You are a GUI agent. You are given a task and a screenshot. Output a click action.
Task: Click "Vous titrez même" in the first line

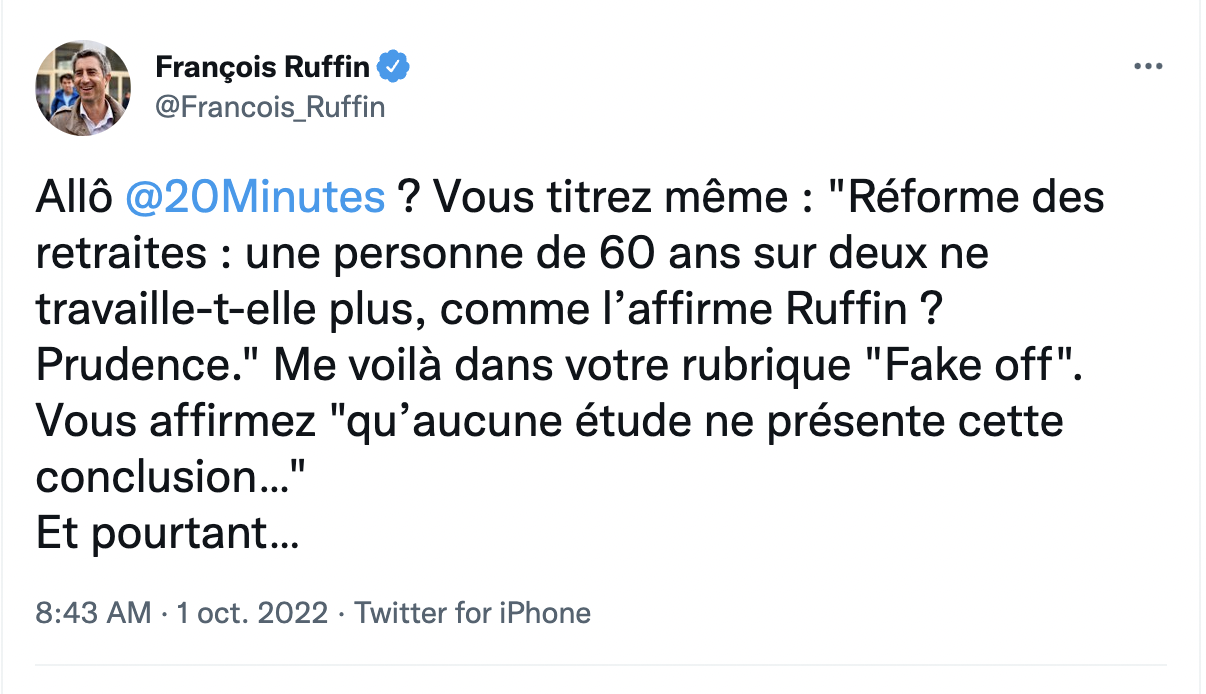[x=577, y=197]
